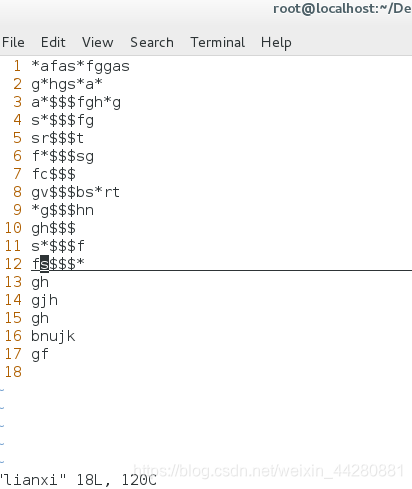Screen dimensions: 412x489
Task: Open the View menu
Action: coord(98,43)
